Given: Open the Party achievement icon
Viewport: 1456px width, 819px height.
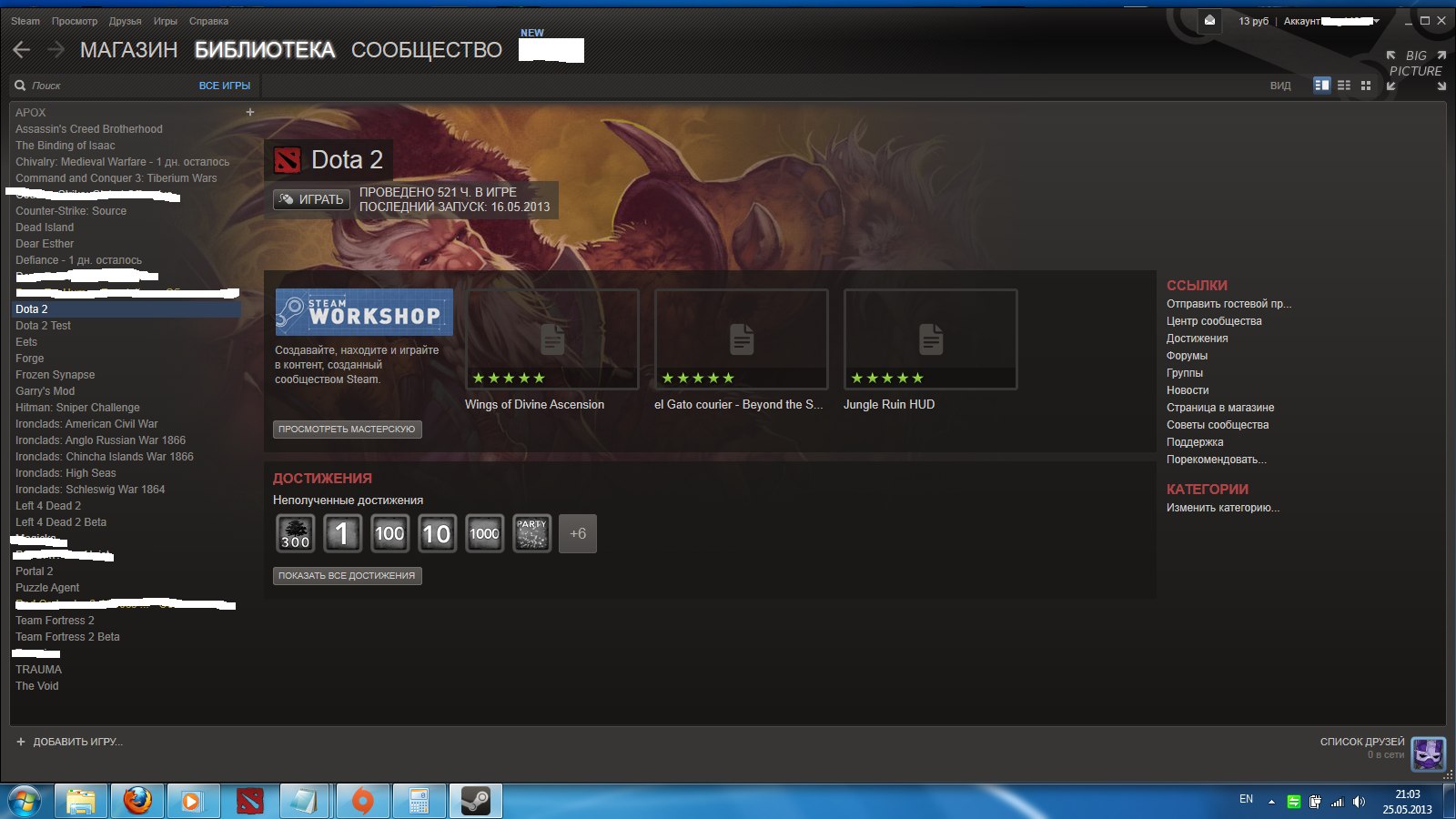Looking at the screenshot, I should (x=531, y=533).
